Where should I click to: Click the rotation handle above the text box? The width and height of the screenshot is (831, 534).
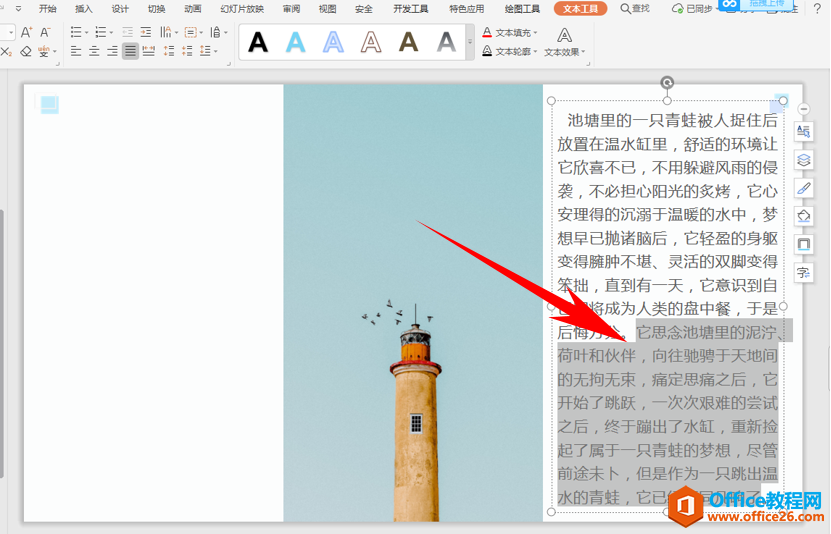(x=667, y=83)
